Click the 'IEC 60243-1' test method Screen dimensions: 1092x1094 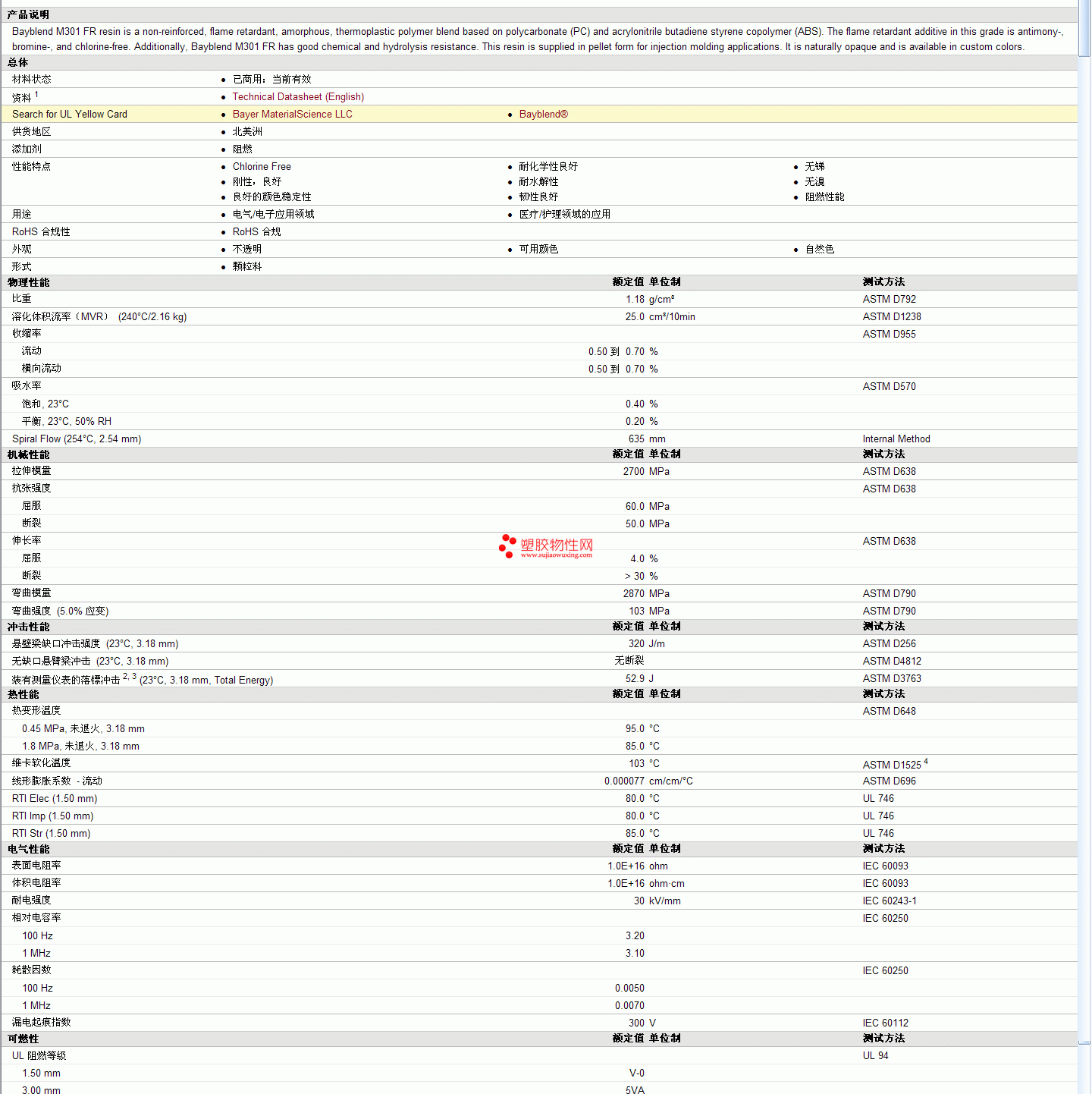[890, 901]
